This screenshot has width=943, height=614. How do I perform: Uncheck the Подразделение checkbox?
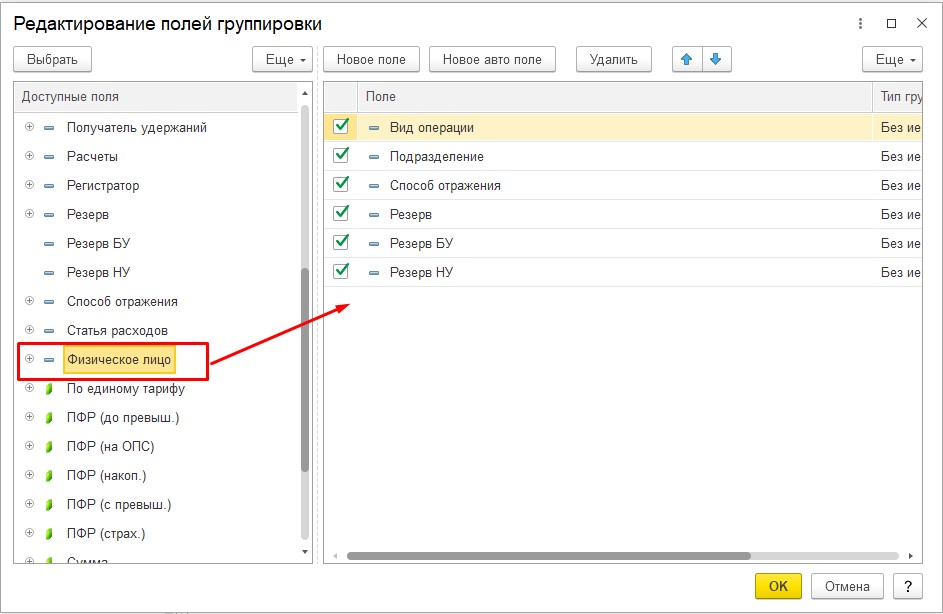[341, 155]
